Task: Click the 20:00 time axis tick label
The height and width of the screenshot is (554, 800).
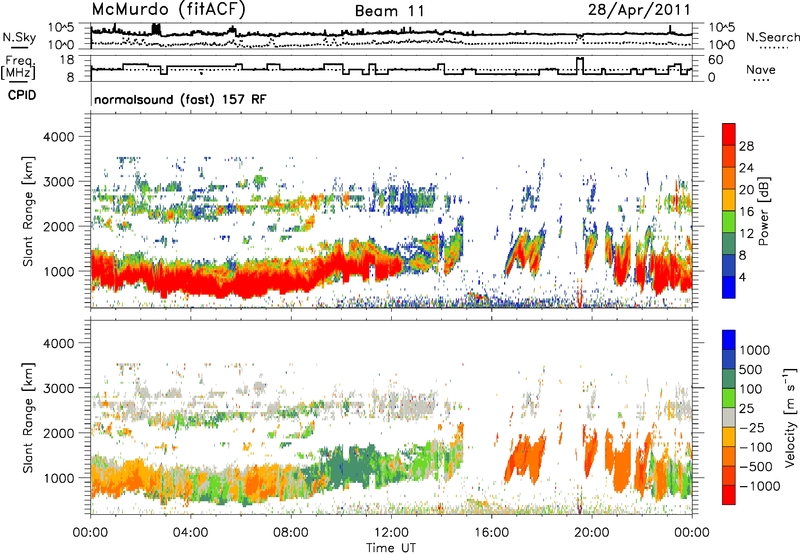Action: [591, 533]
